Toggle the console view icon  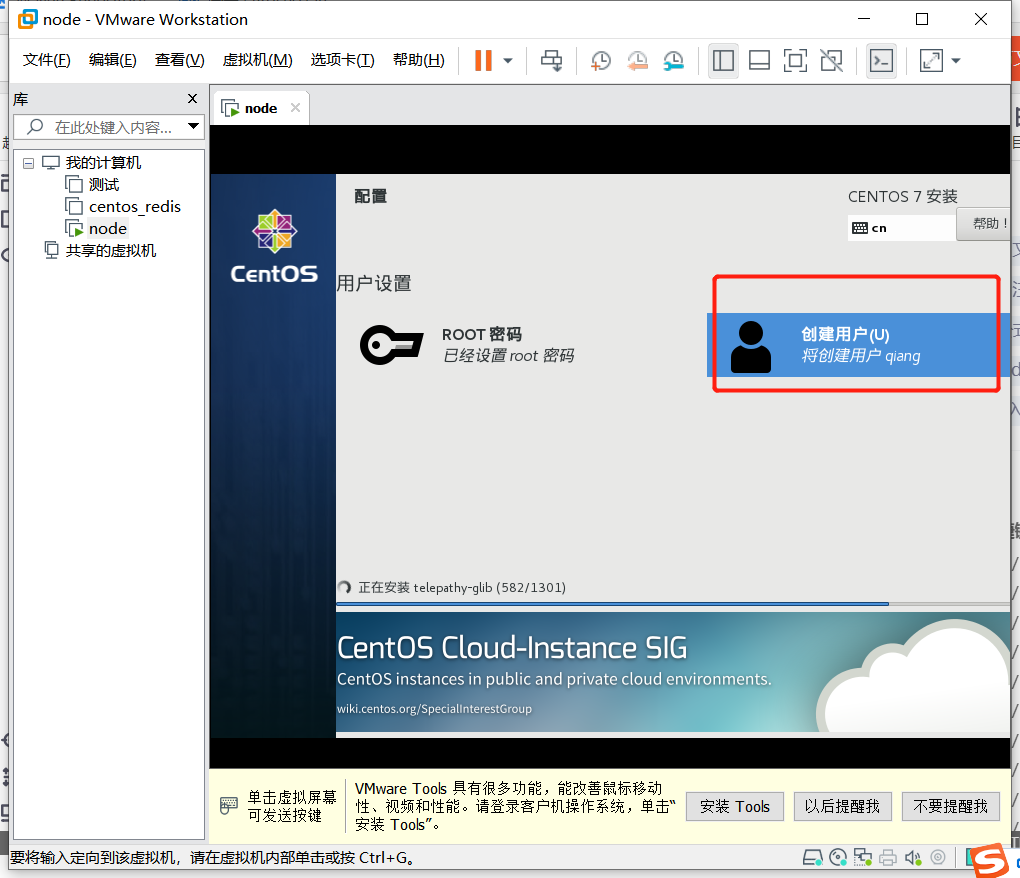tap(881, 61)
